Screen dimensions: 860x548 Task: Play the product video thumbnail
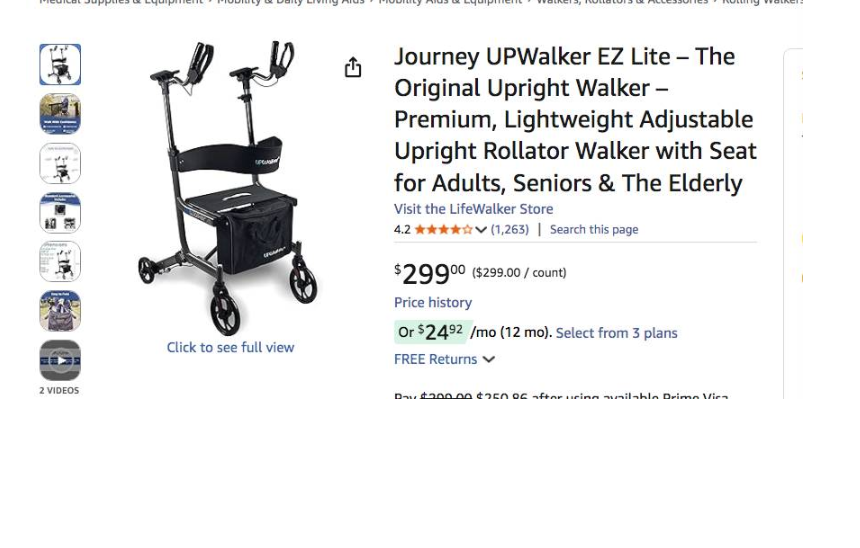(x=60, y=360)
